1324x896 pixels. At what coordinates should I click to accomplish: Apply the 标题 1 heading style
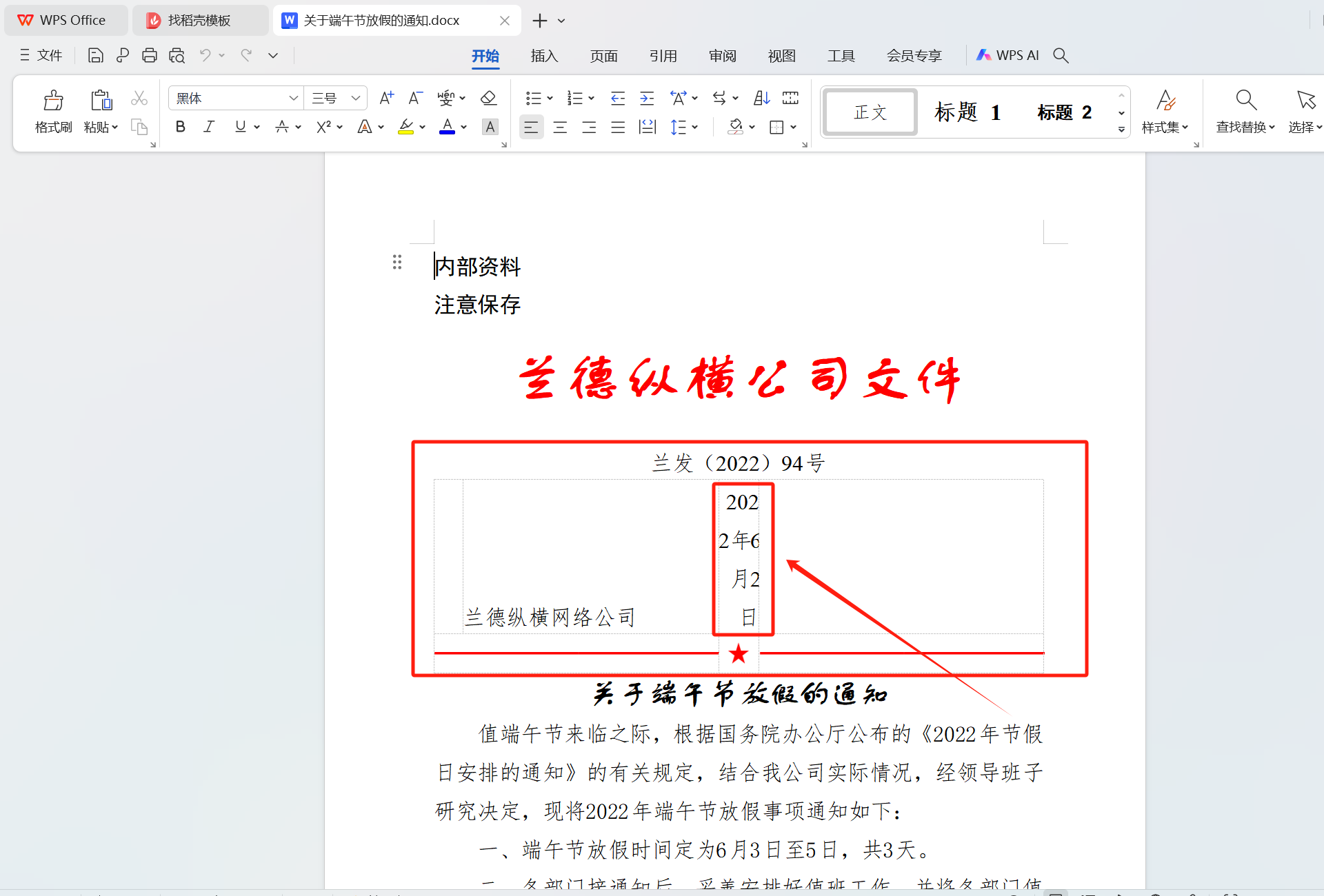tap(967, 112)
